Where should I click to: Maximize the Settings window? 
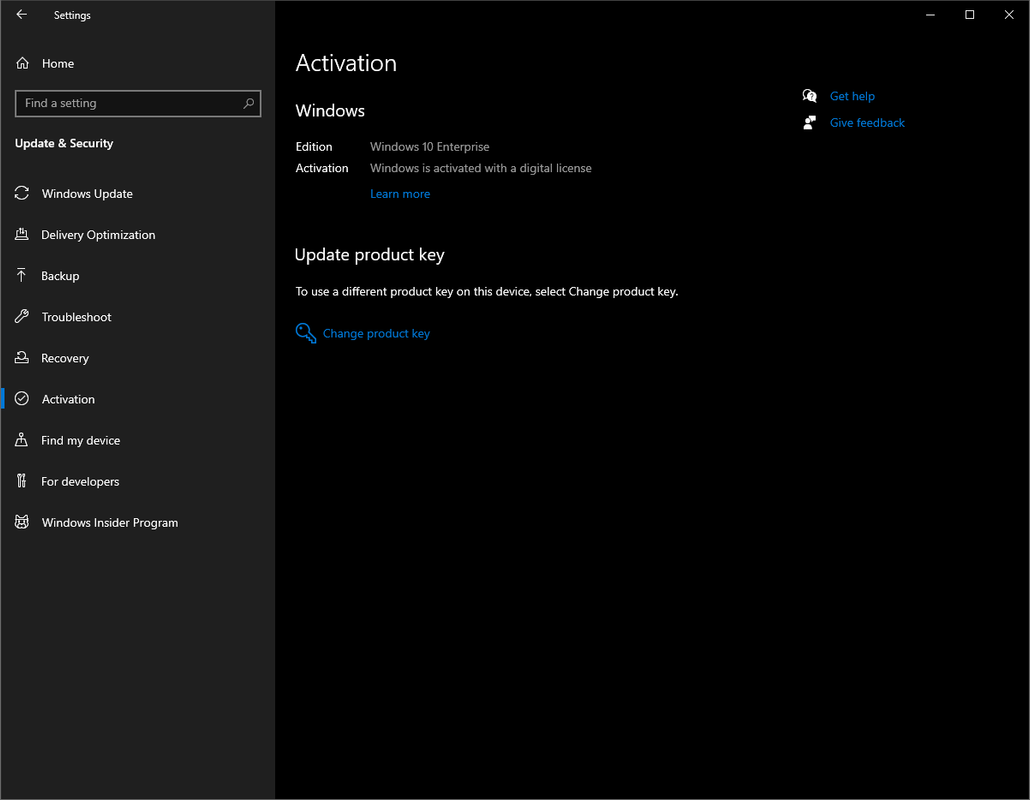click(970, 14)
